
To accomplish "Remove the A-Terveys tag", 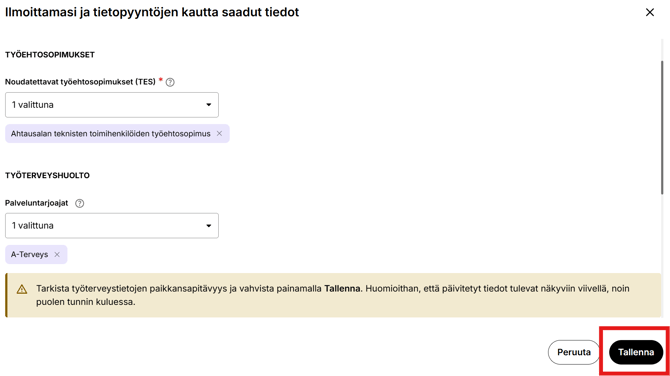I will point(57,255).
